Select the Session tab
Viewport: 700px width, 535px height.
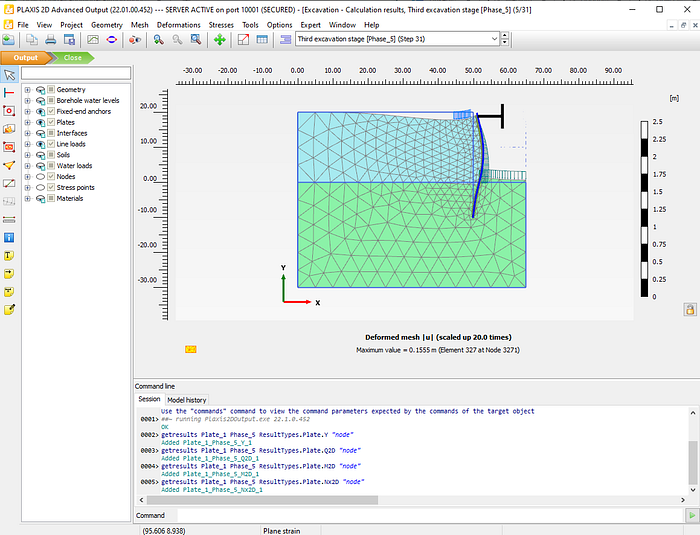click(149, 399)
